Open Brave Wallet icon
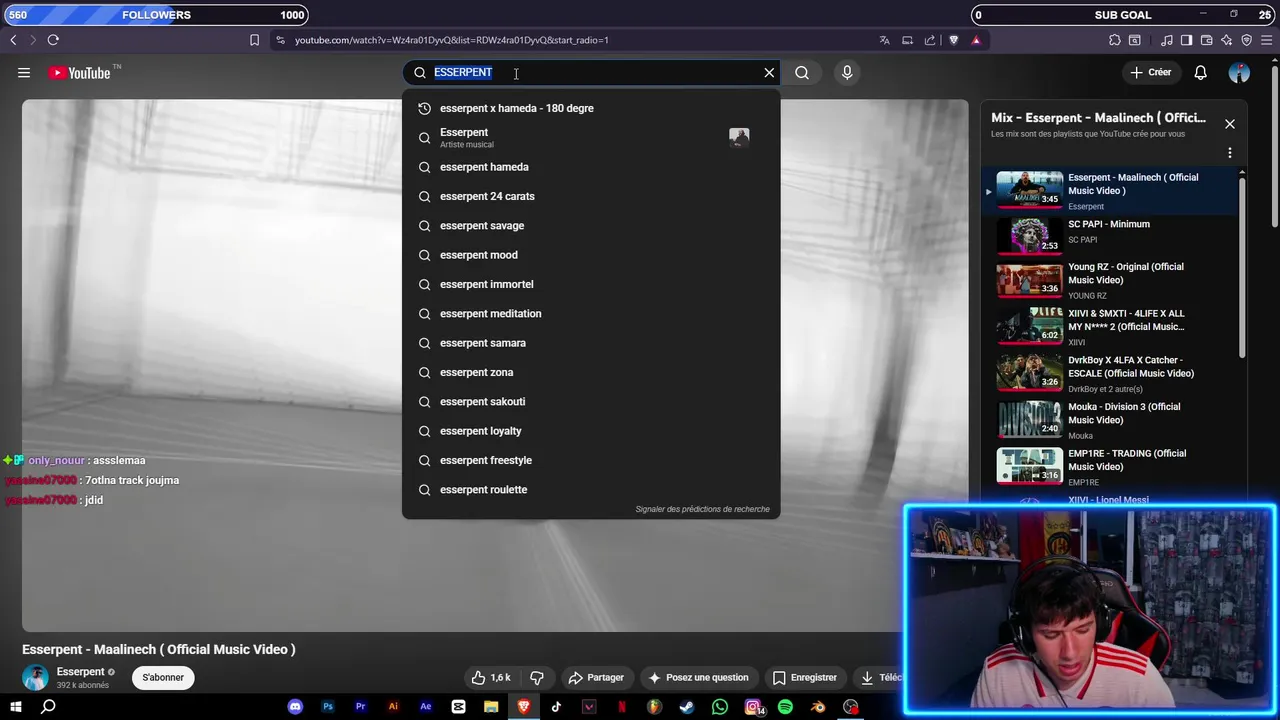This screenshot has width=1280, height=720. point(1207,40)
